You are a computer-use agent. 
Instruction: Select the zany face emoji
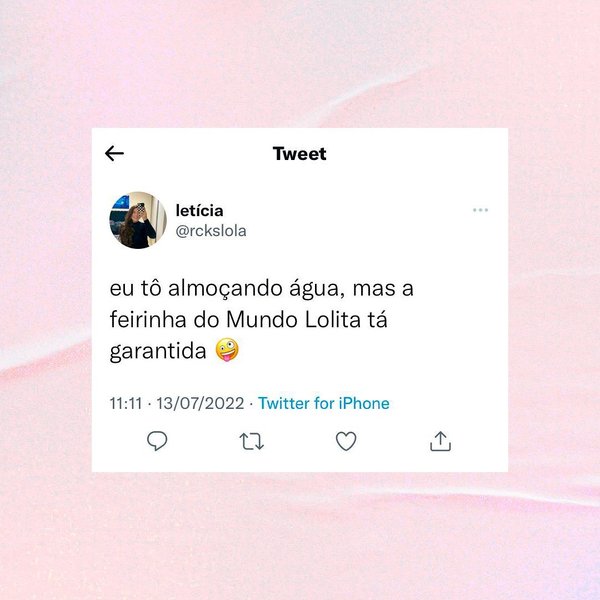[227, 350]
